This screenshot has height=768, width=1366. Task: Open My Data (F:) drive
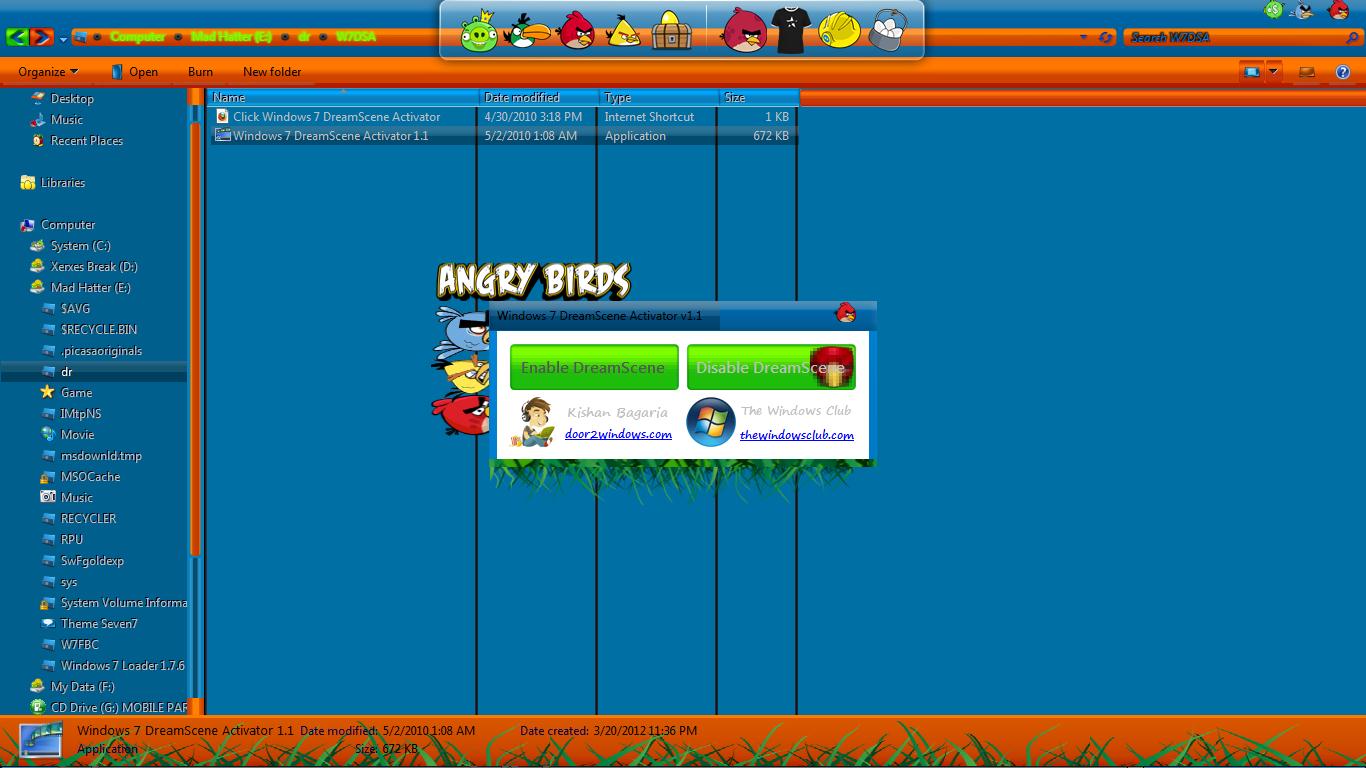[83, 687]
